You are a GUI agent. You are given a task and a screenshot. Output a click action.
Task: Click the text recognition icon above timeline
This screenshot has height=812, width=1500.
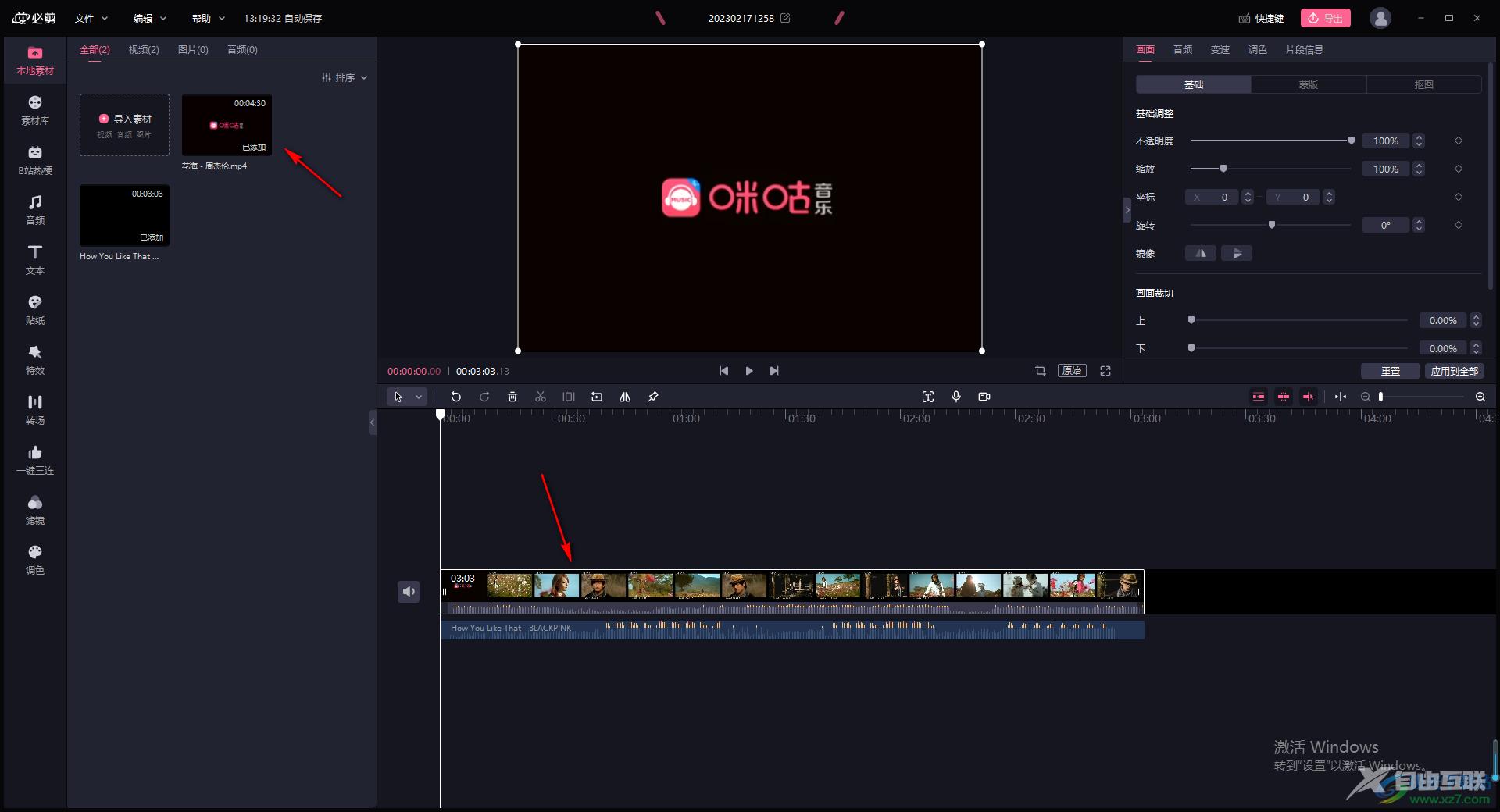(x=928, y=397)
